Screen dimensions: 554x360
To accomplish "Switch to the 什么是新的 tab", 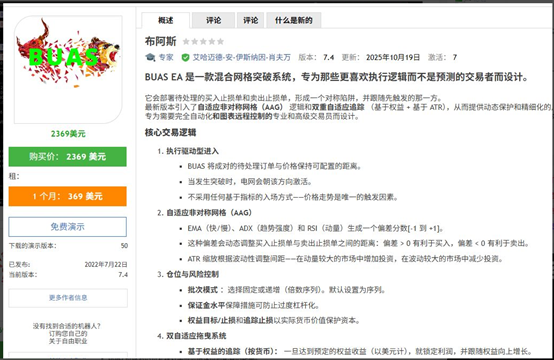I will [x=294, y=20].
